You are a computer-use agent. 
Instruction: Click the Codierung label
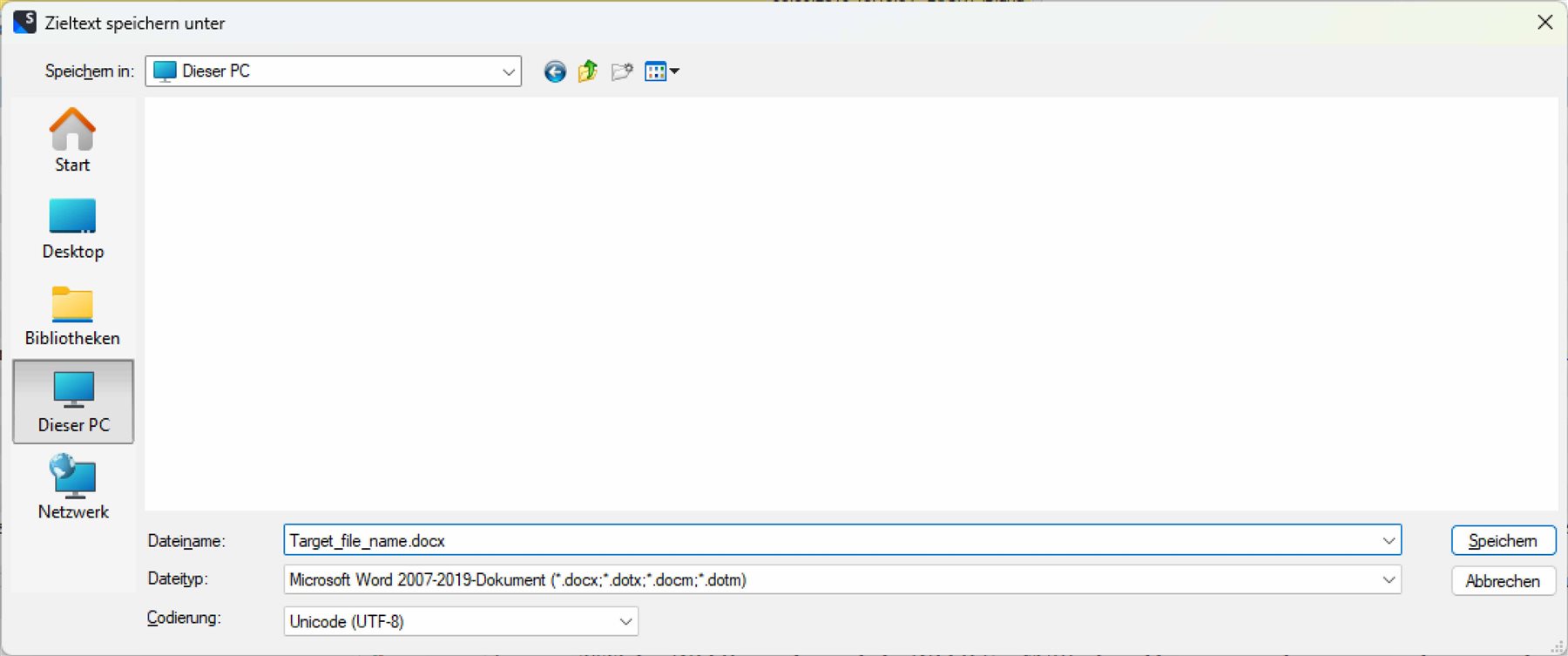pyautogui.click(x=184, y=618)
